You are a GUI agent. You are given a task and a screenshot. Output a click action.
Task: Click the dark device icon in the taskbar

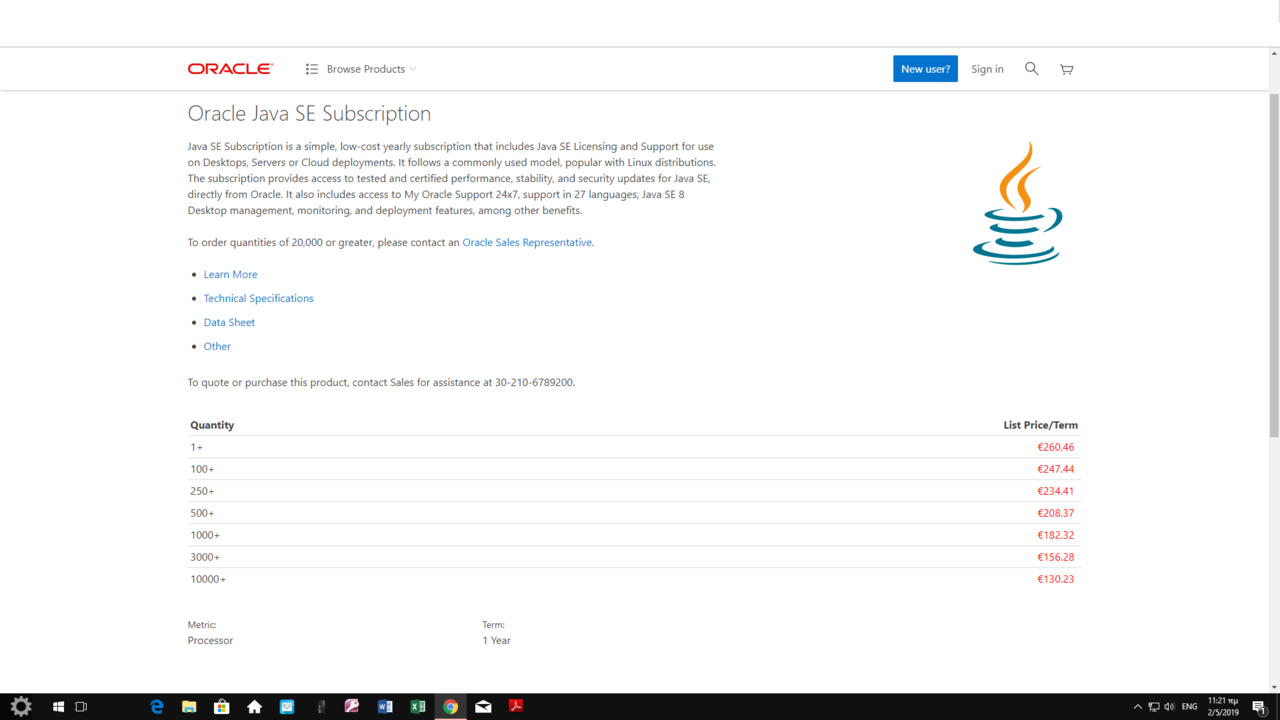pos(320,706)
